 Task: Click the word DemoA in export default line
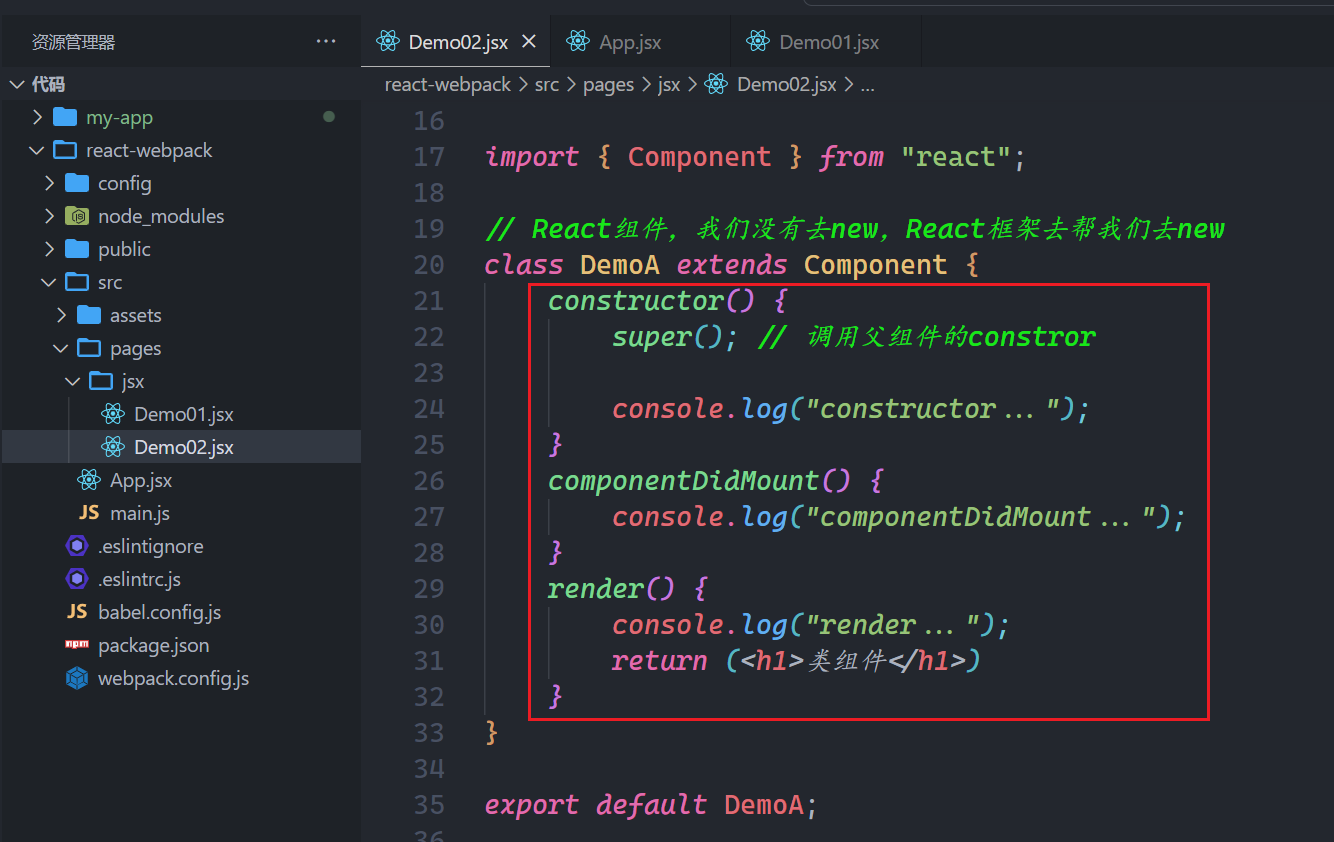pos(764,805)
